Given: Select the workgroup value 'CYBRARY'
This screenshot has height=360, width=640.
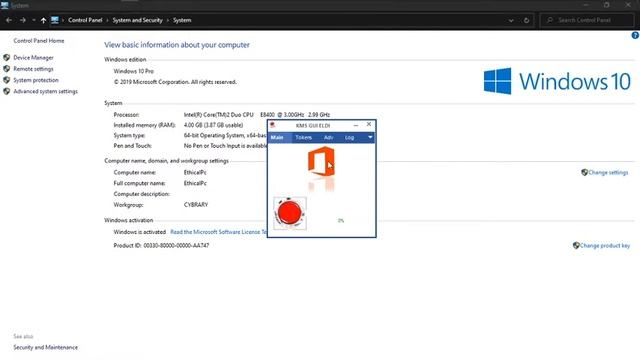Looking at the screenshot, I should [x=196, y=205].
